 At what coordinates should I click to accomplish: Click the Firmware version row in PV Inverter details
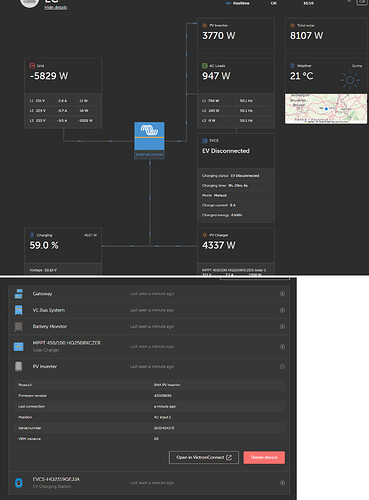point(150,396)
